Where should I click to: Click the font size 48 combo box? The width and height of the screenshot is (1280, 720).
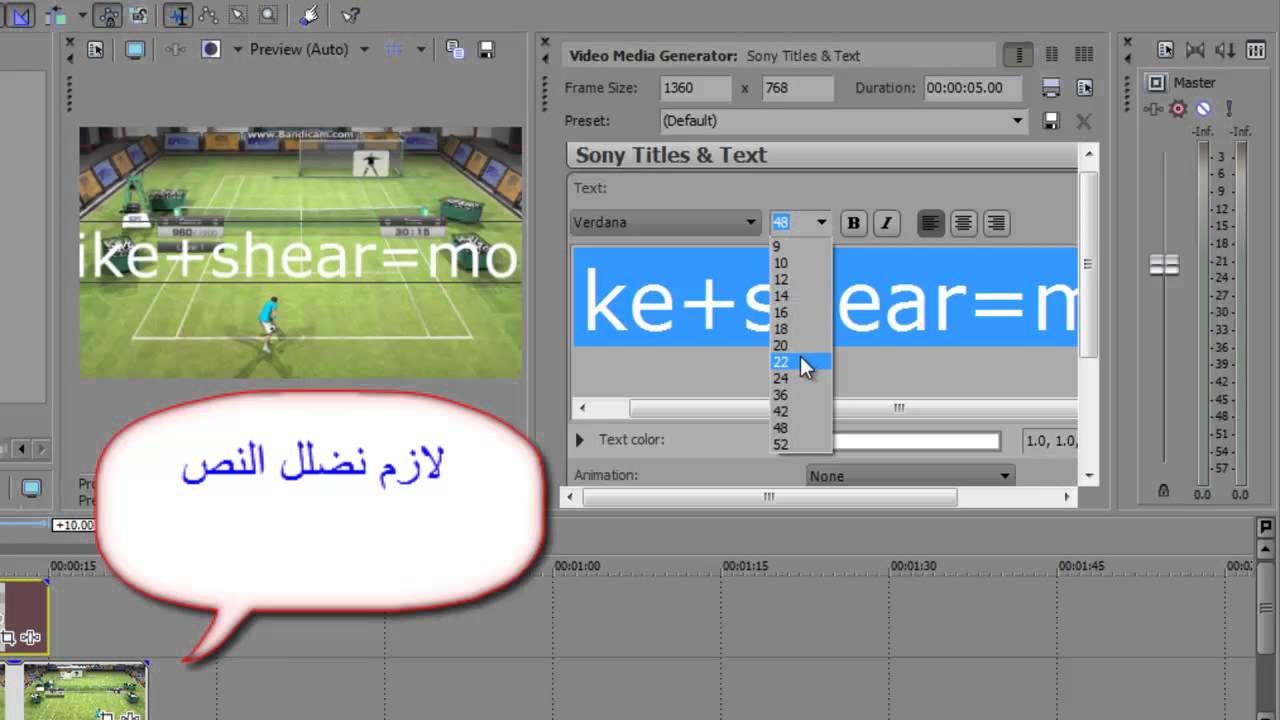800,222
